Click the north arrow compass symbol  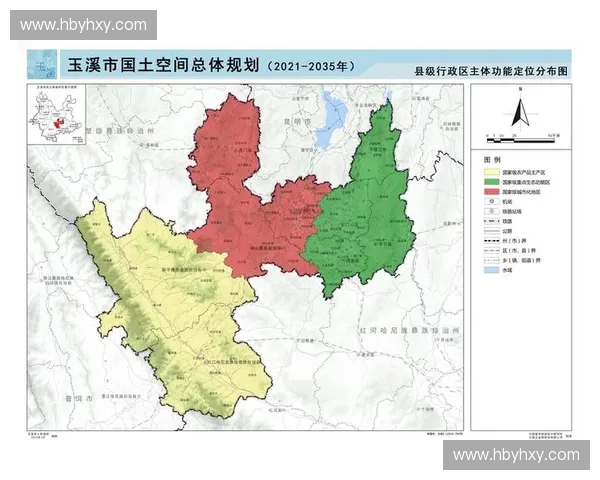click(518, 110)
